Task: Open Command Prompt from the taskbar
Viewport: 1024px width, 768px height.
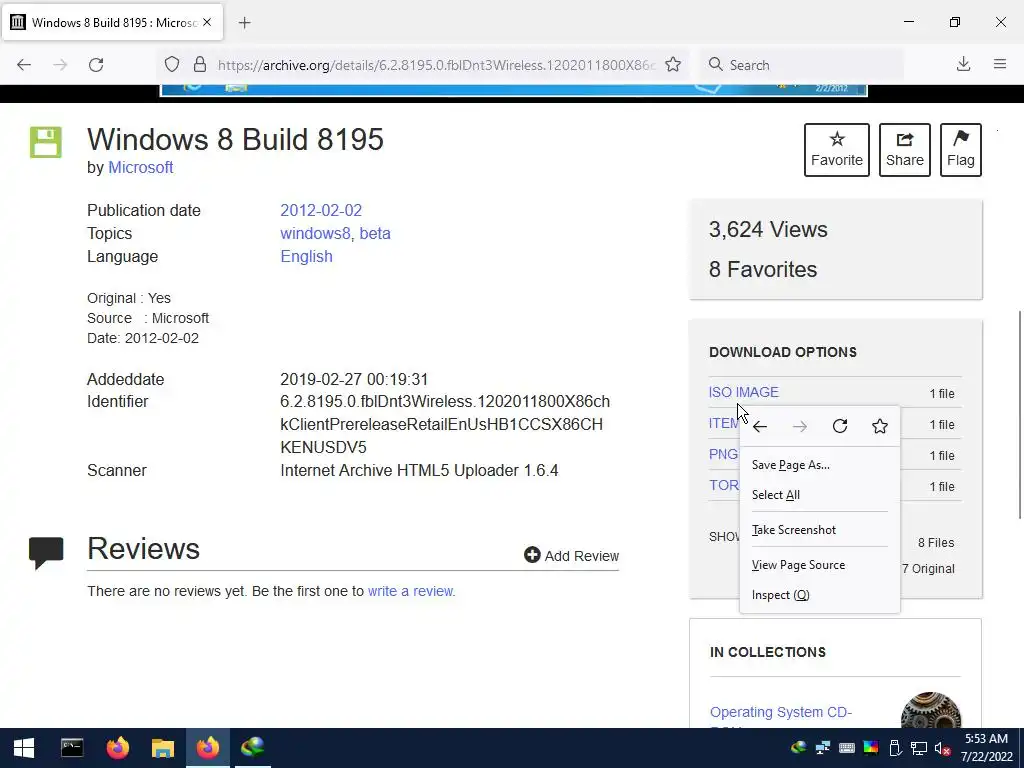Action: 72,748
